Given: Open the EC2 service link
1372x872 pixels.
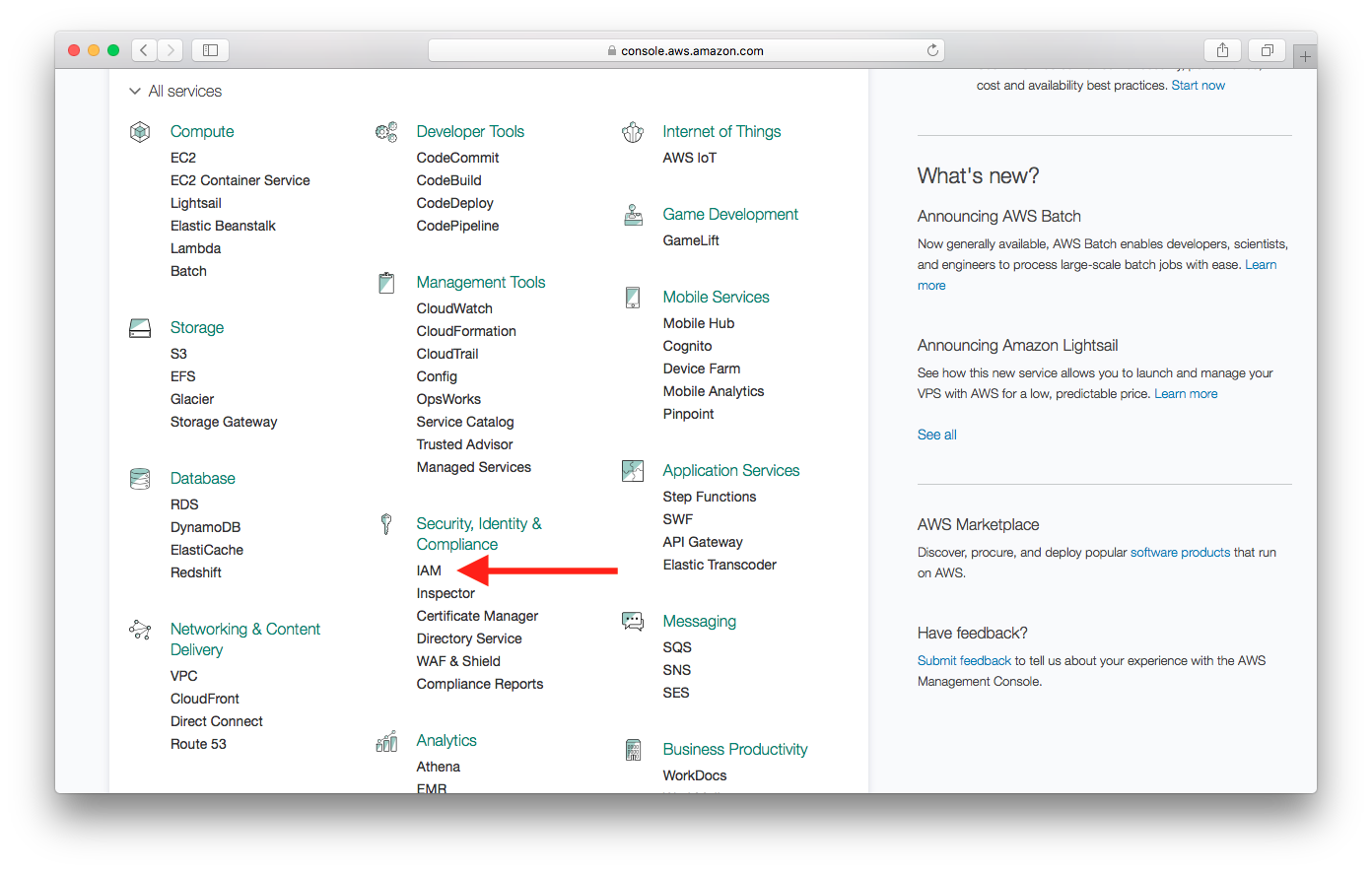Looking at the screenshot, I should point(183,158).
